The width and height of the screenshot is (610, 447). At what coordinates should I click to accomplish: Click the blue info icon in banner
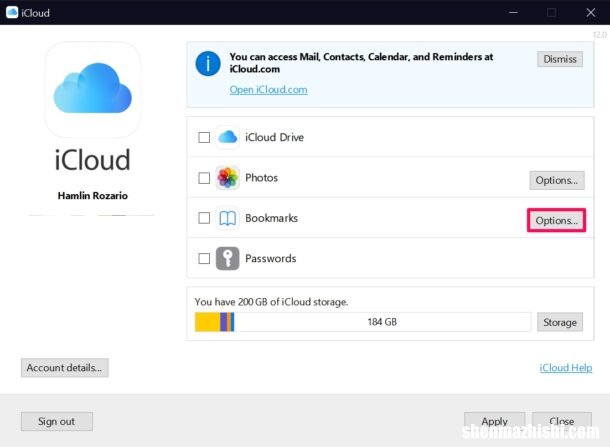click(x=208, y=65)
